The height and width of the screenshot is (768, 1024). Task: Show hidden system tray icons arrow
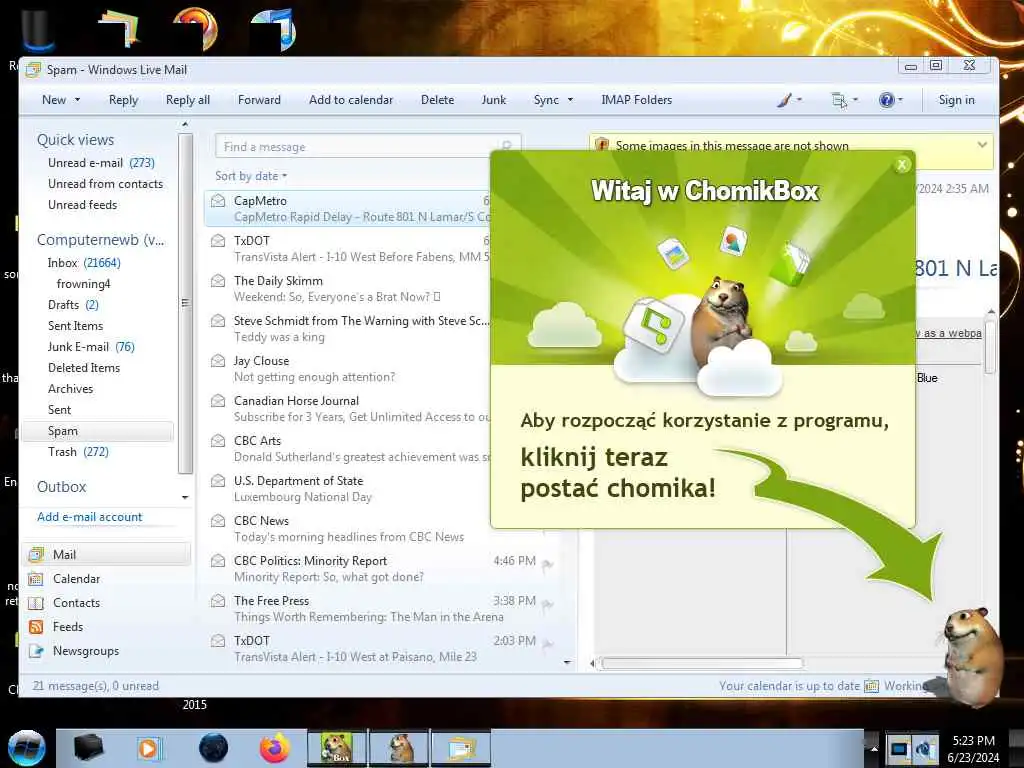click(874, 748)
